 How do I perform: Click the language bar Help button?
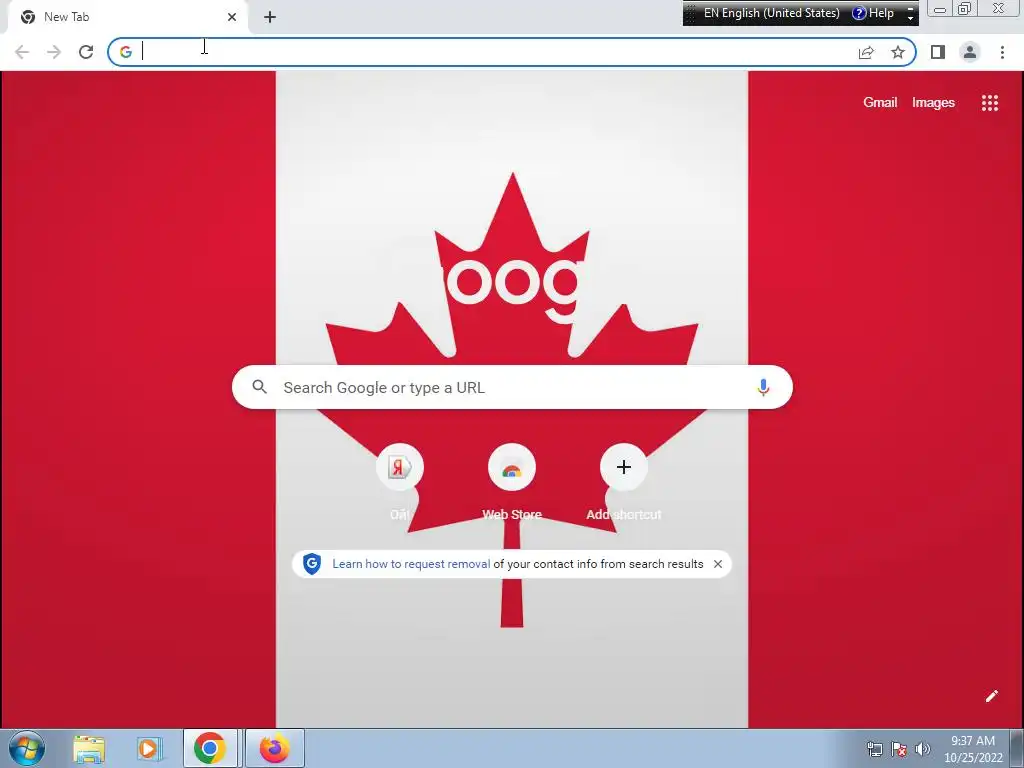873,13
